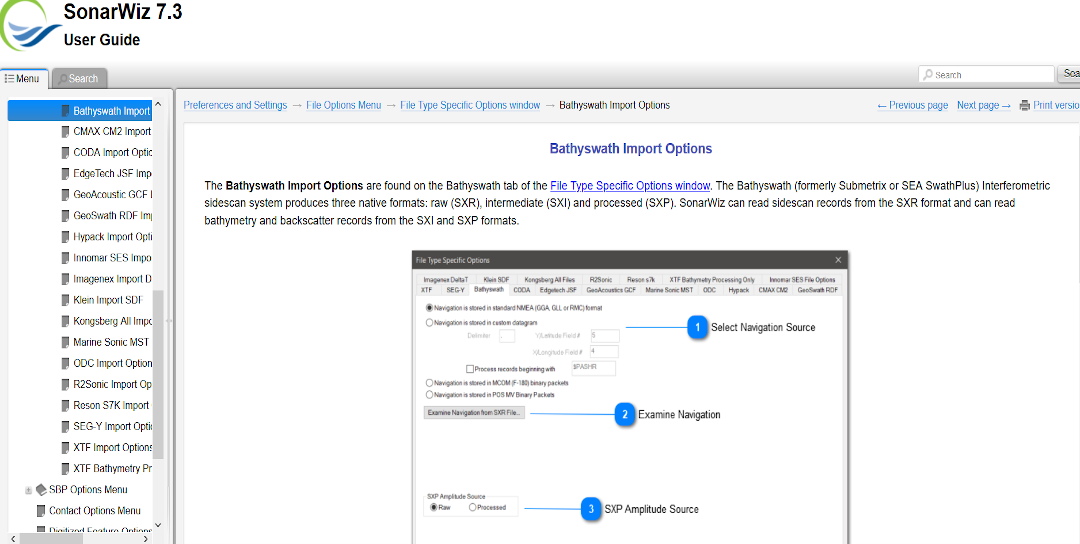Open File Options Menu breadcrumb link
1080x544 pixels.
click(344, 105)
